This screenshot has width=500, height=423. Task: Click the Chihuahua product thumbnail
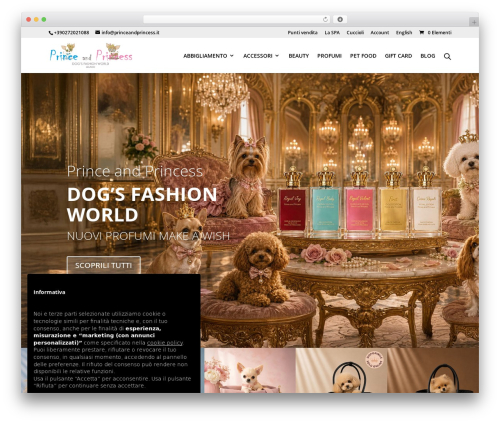(250, 370)
